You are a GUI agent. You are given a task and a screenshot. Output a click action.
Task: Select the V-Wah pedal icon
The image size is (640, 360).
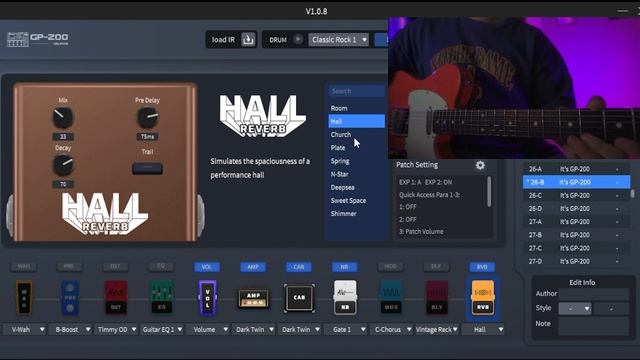(24, 298)
